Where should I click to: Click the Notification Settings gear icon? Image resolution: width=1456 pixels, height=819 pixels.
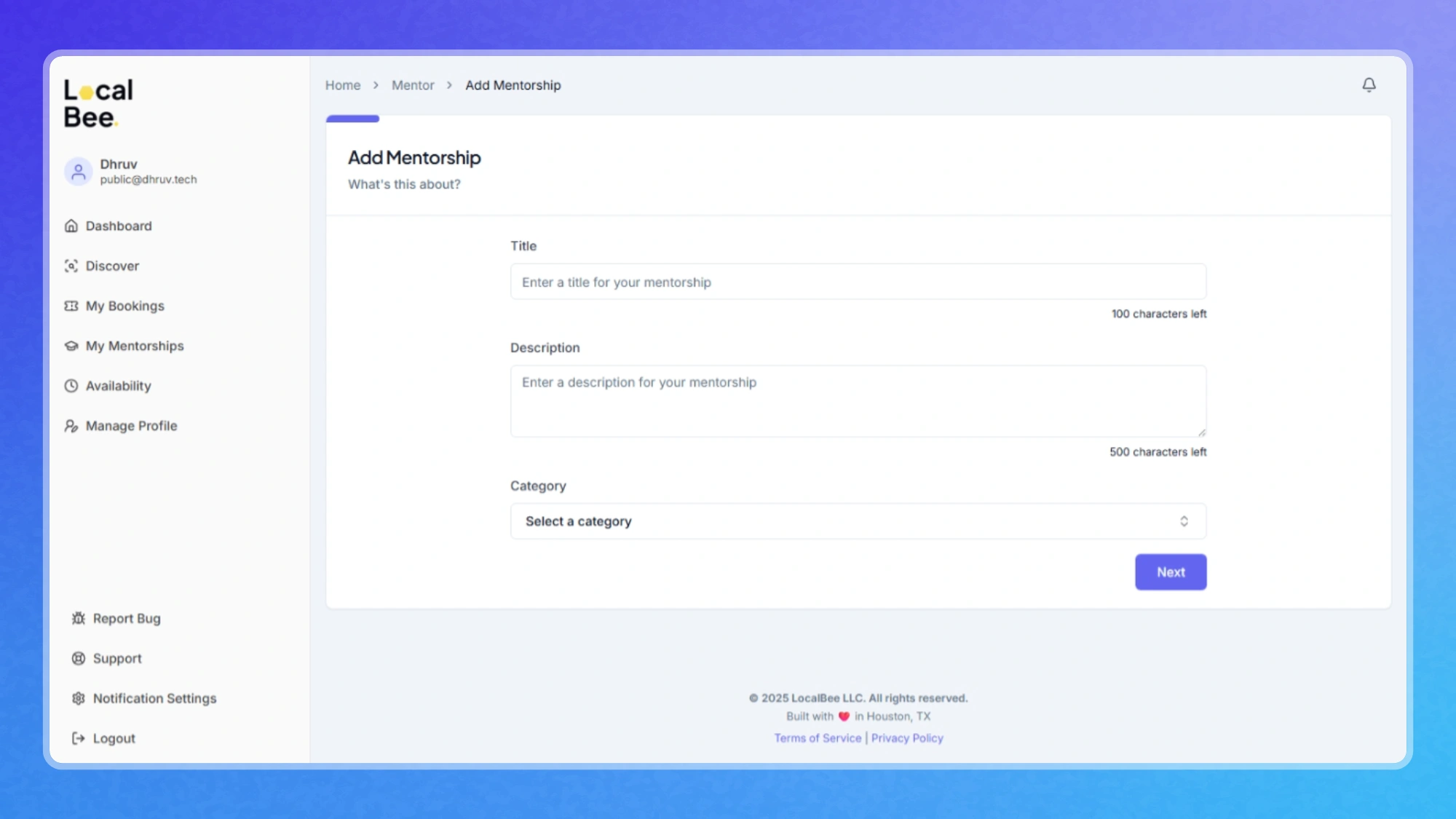(79, 698)
